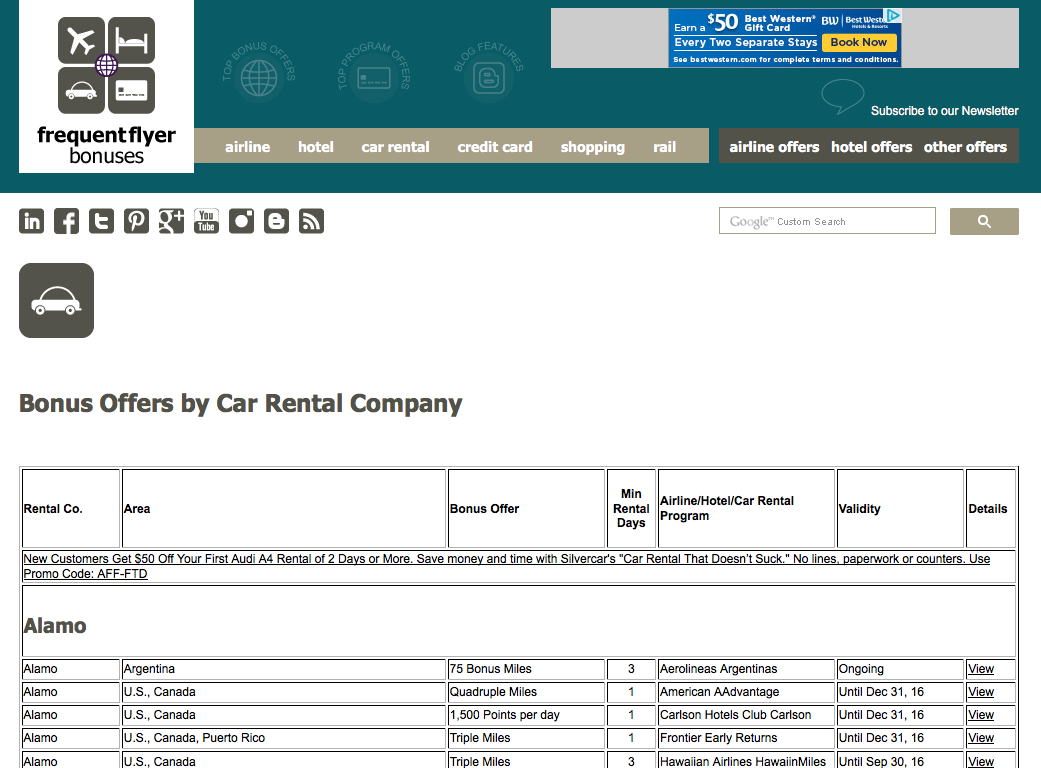View details for Frontier Early Returns offer
The height and width of the screenshot is (768, 1041).
click(981, 737)
